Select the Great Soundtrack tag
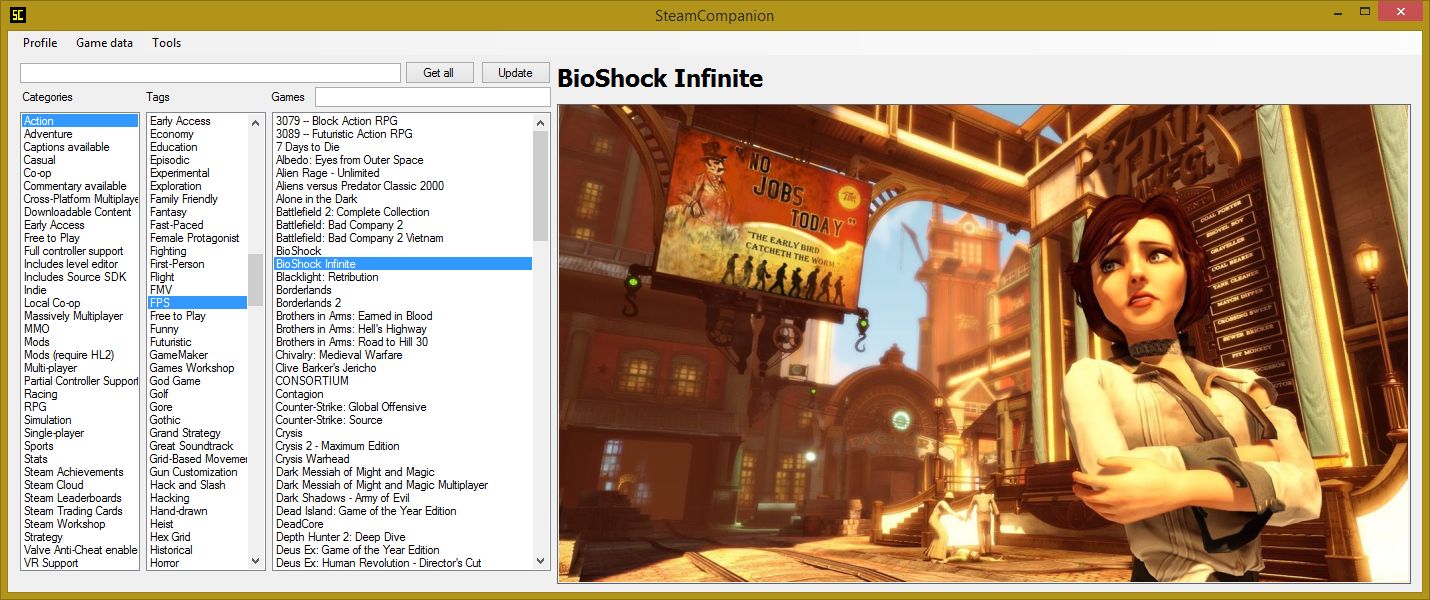Image resolution: width=1430 pixels, height=600 pixels. (x=198, y=446)
